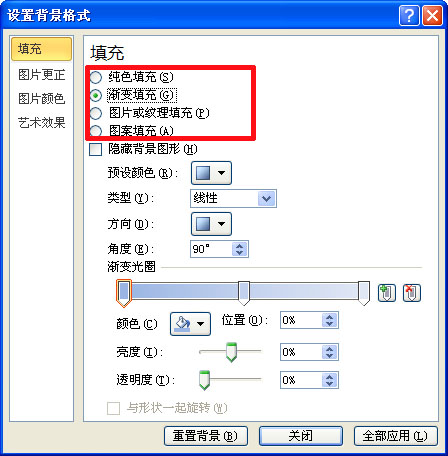448x456 pixels.
Task: Switch to the 图片更正 tab
Action: (41, 75)
